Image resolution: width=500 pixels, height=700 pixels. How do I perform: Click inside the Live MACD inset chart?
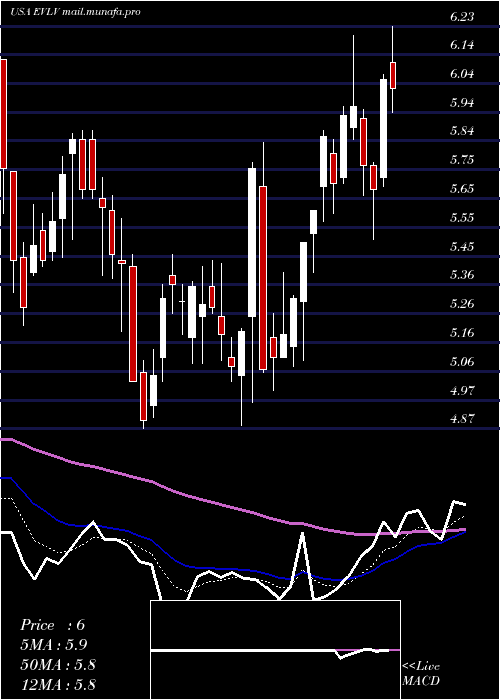pos(275,650)
